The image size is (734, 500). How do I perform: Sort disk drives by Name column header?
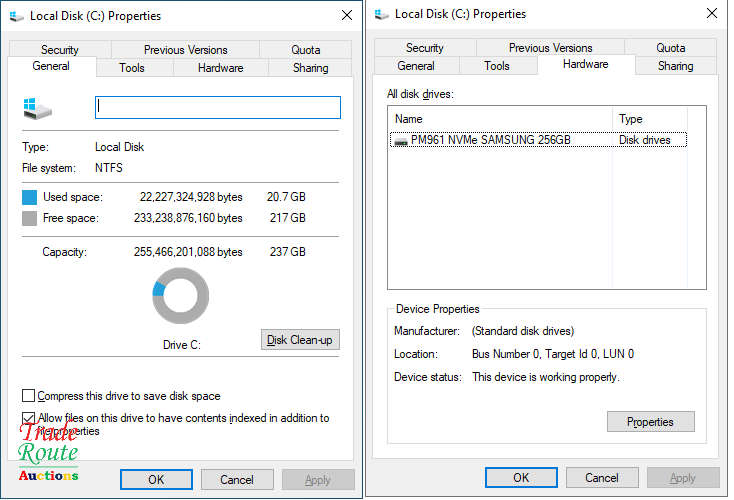point(499,119)
